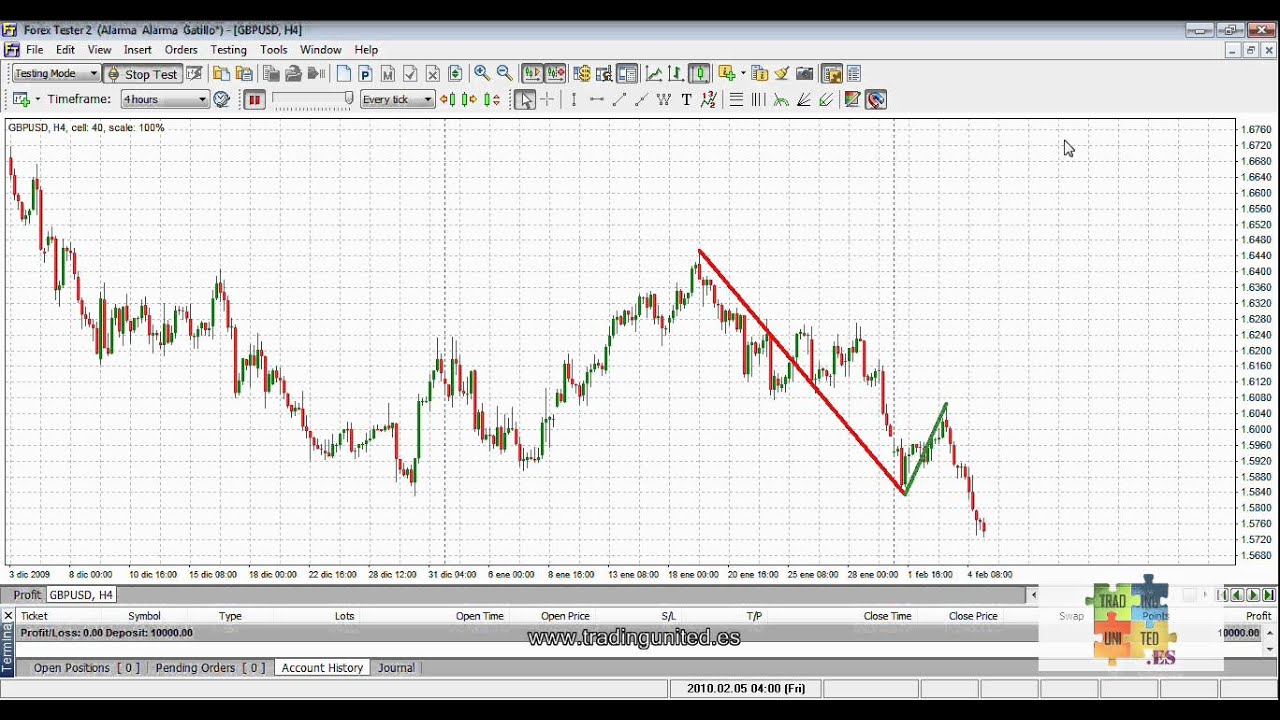Open the Testing Mode dropdown
Screen dimensions: 1280x720
[56, 74]
